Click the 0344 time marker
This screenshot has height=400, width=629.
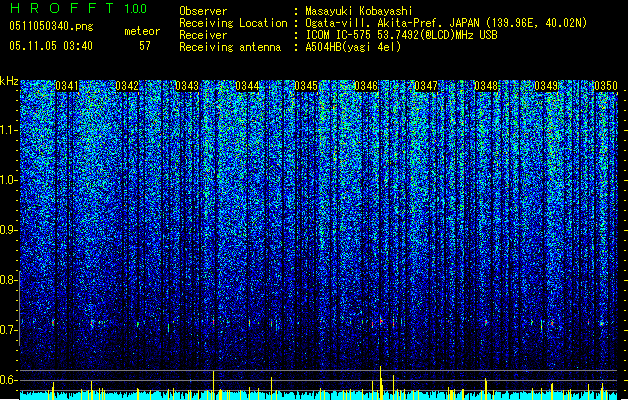[247, 86]
